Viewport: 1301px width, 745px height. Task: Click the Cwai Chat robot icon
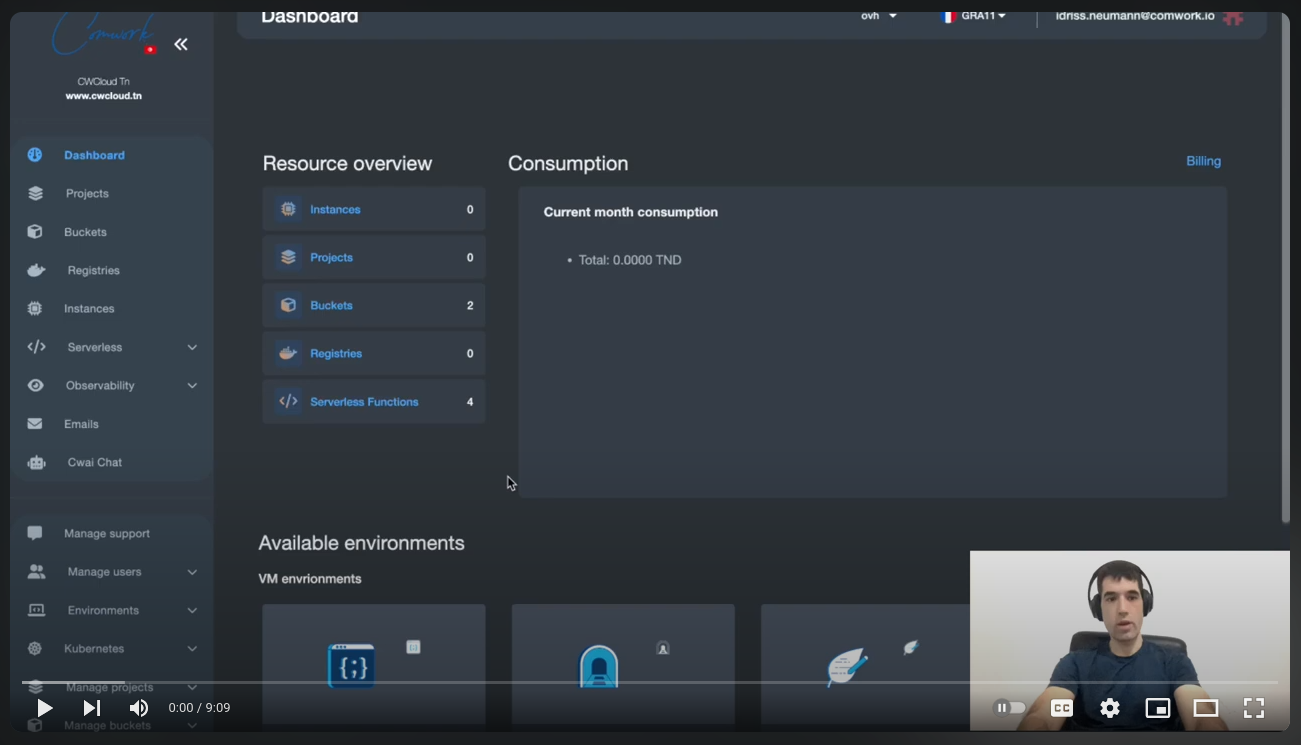pos(36,462)
